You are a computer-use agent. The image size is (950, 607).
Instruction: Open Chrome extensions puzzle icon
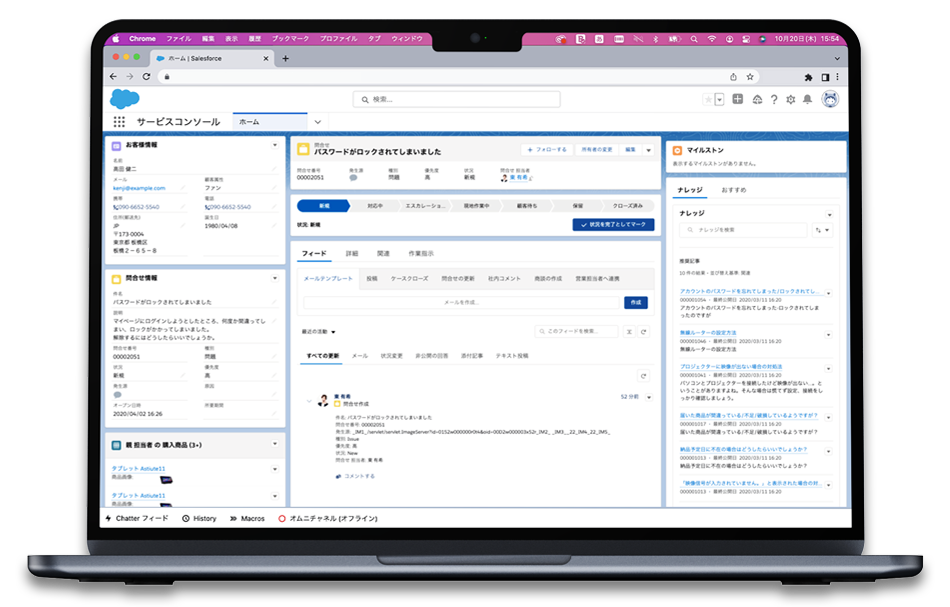point(808,77)
